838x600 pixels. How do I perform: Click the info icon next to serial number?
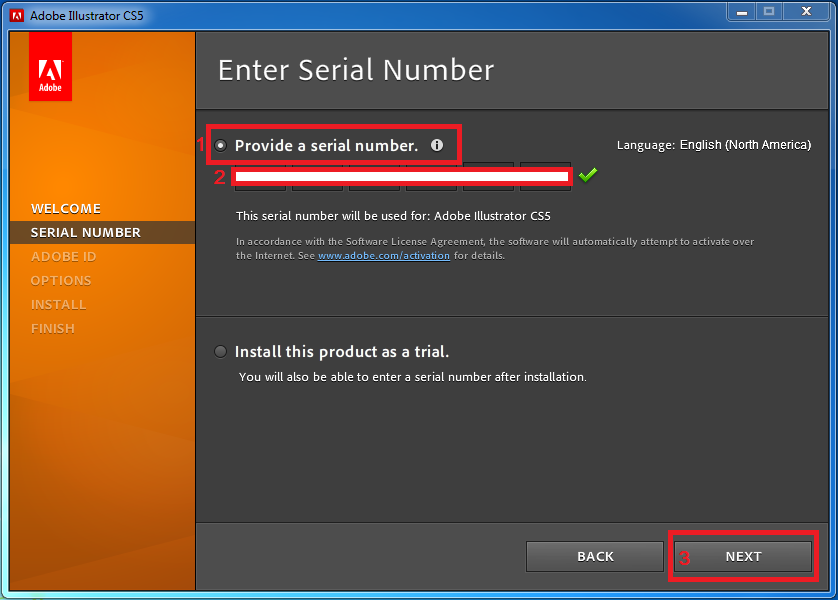437,145
